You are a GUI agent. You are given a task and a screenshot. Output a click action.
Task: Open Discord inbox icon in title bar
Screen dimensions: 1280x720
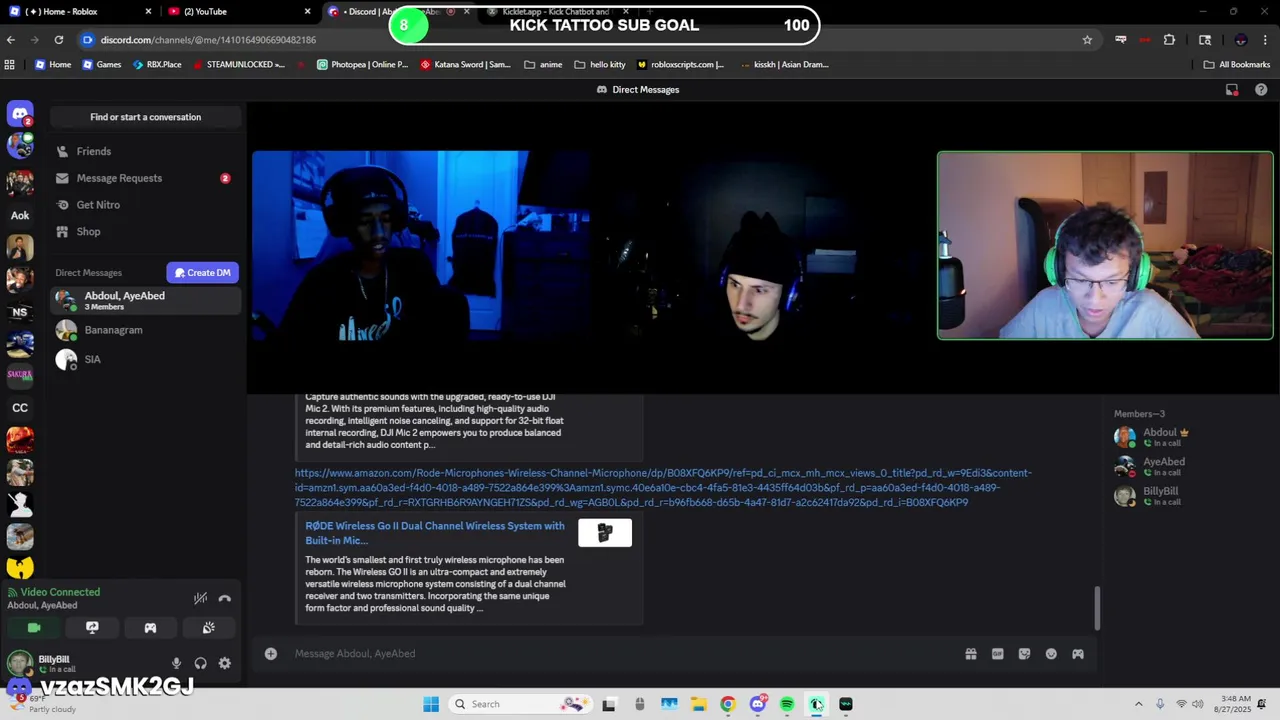pyautogui.click(x=1232, y=90)
